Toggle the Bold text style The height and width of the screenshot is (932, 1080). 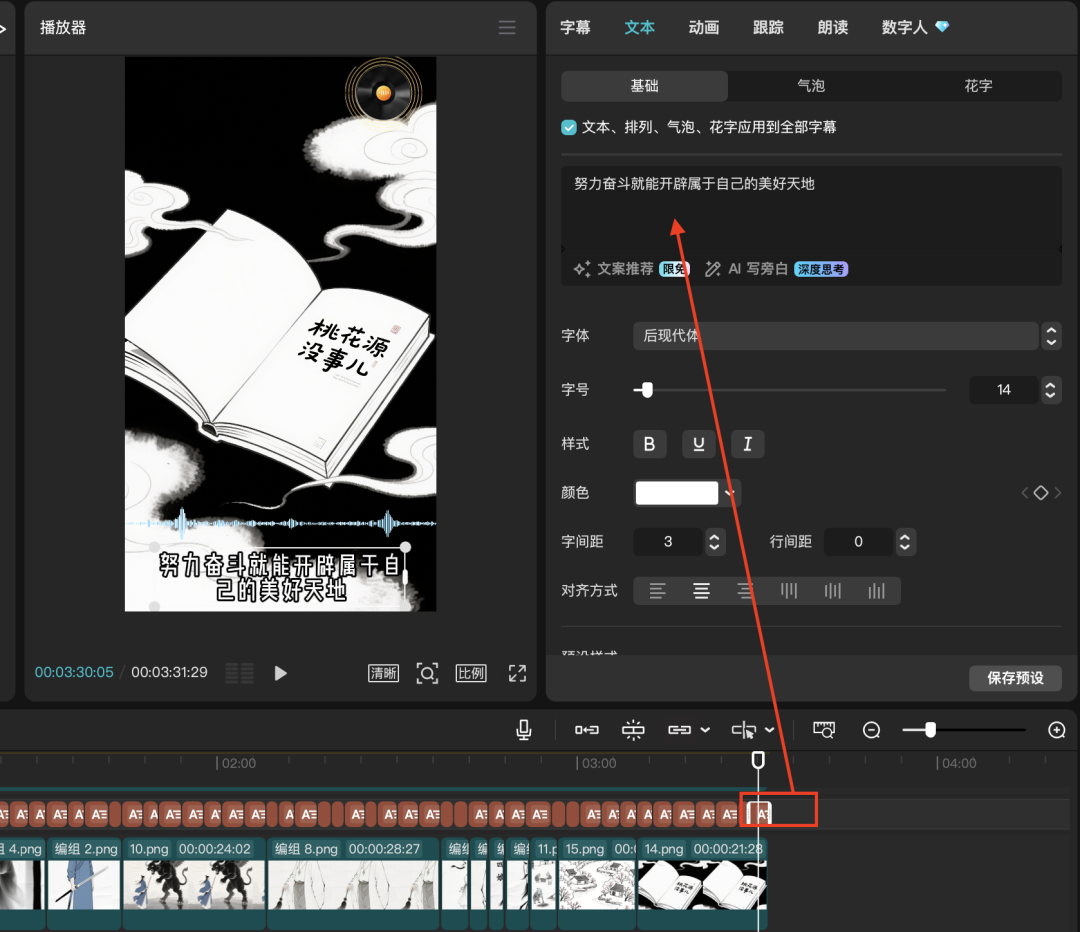coord(649,444)
